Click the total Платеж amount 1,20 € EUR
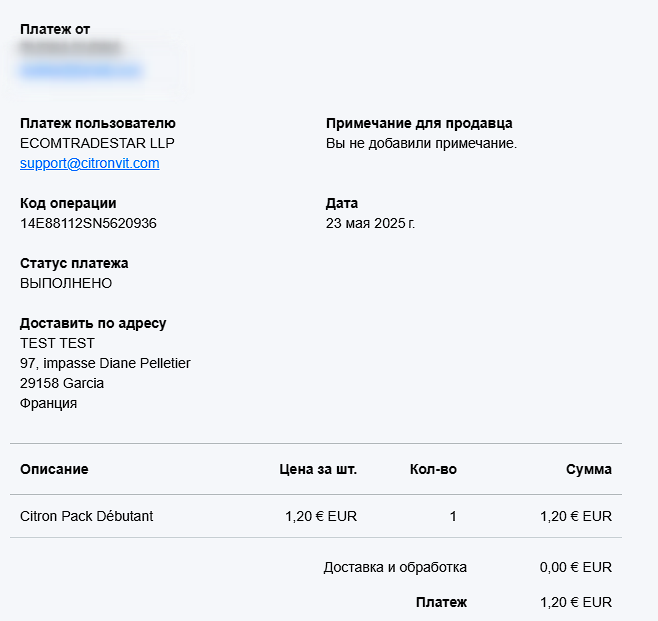 576,603
